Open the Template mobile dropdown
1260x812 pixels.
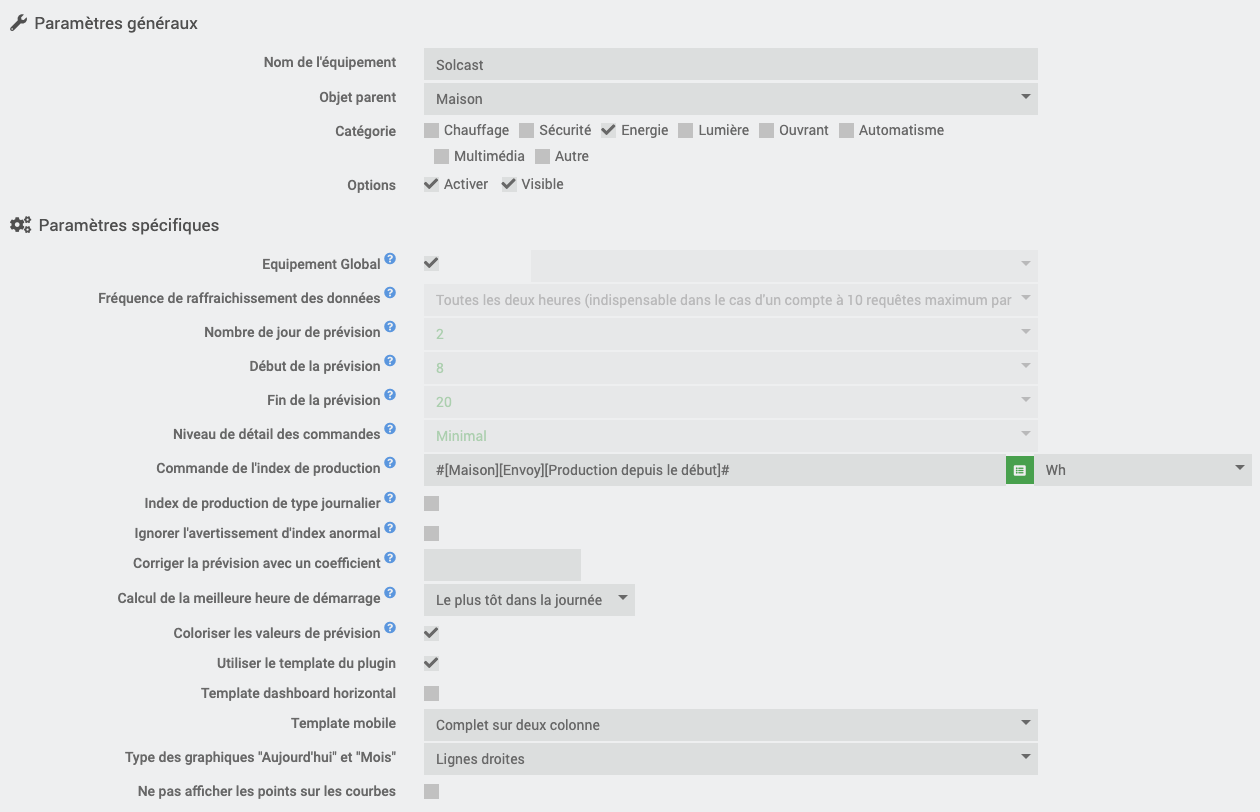pyautogui.click(x=730, y=725)
